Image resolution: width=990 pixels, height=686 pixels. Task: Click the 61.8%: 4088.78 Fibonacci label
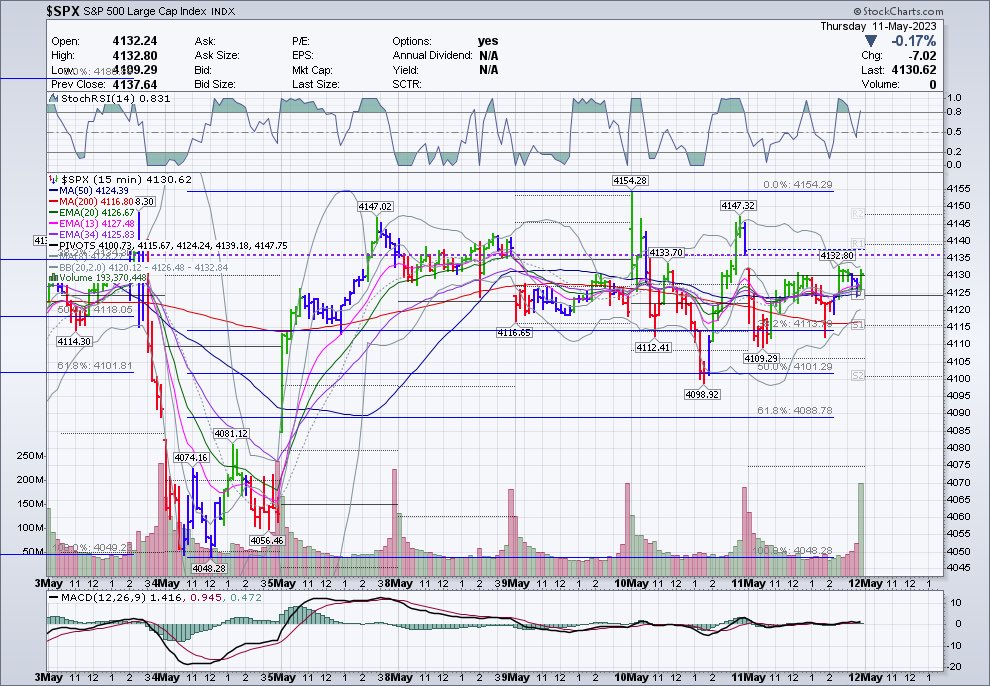pyautogui.click(x=795, y=411)
